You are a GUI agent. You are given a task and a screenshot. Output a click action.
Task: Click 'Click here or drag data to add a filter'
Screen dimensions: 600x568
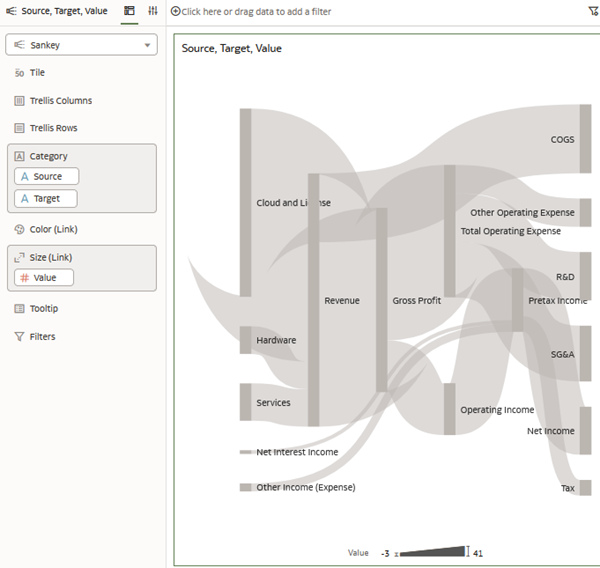[256, 11]
